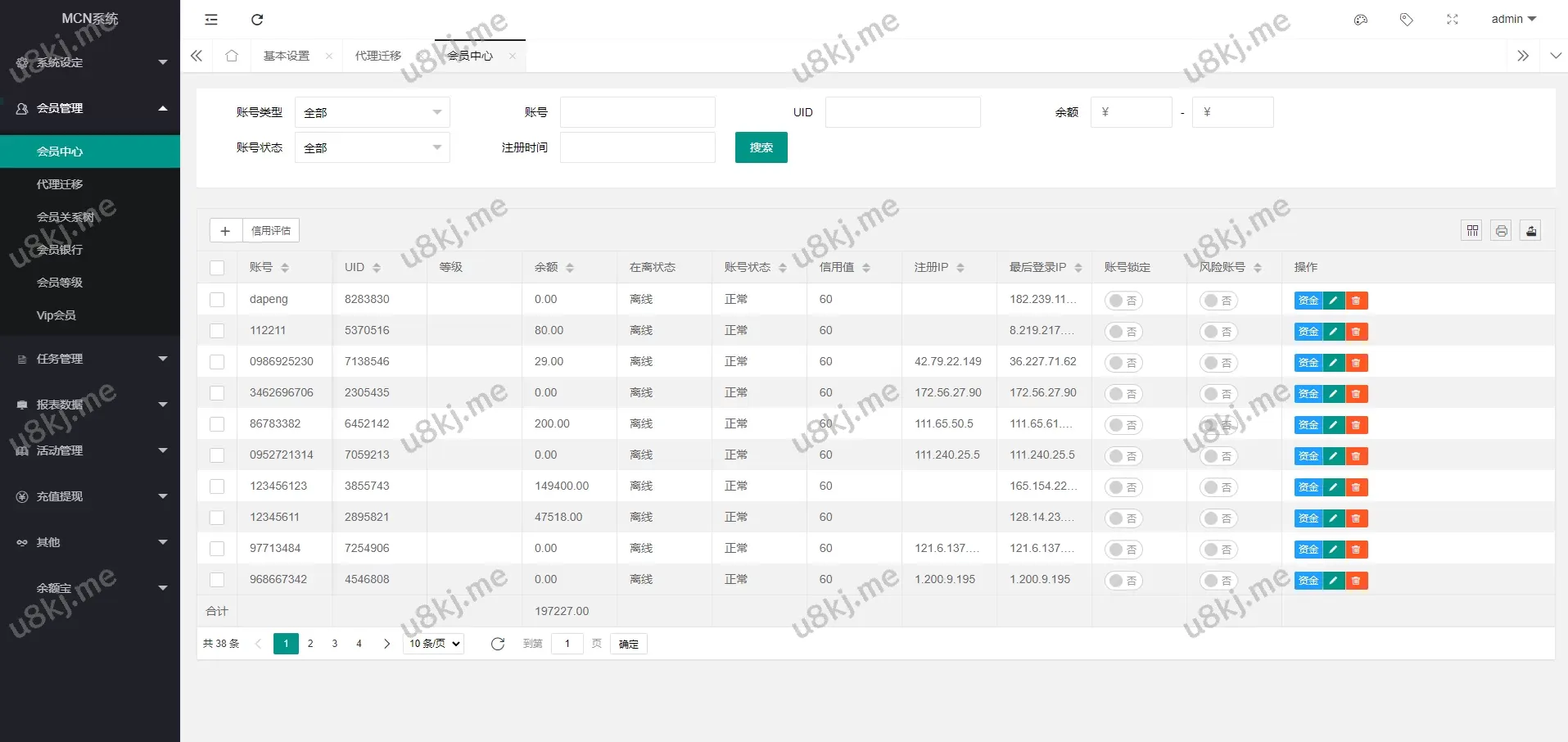Change the 10 条/页 page size dropdown
The width and height of the screenshot is (1568, 742).
[433, 644]
